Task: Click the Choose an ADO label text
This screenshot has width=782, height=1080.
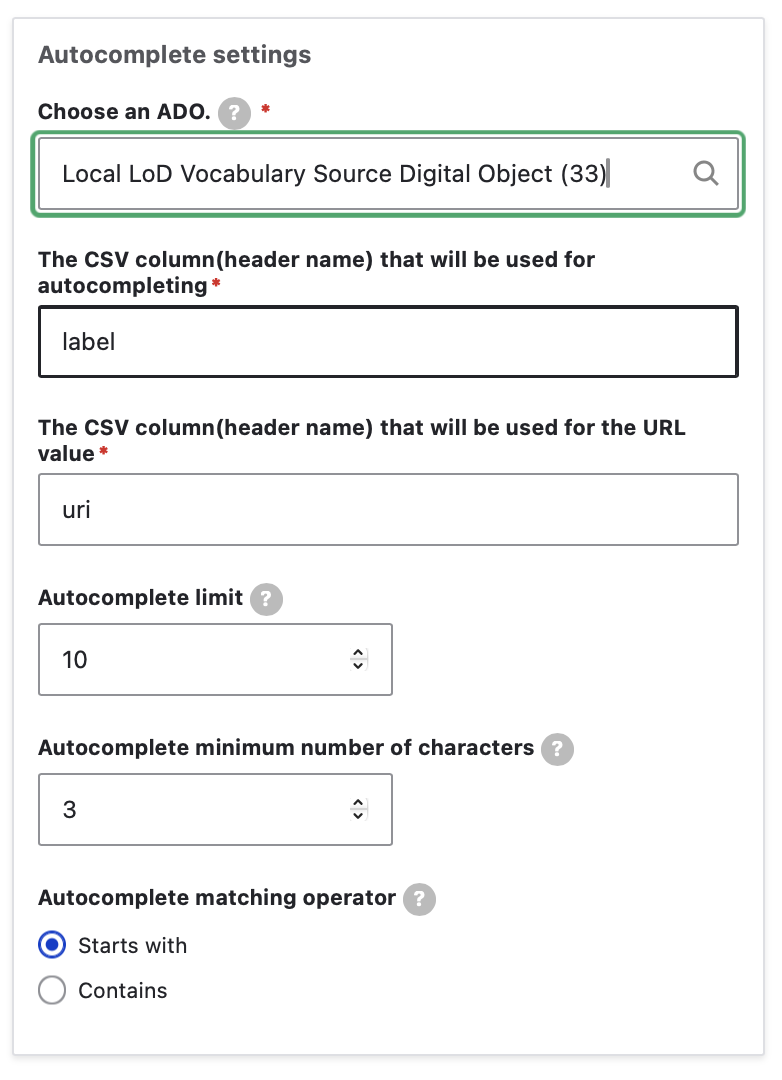Action: [x=124, y=112]
